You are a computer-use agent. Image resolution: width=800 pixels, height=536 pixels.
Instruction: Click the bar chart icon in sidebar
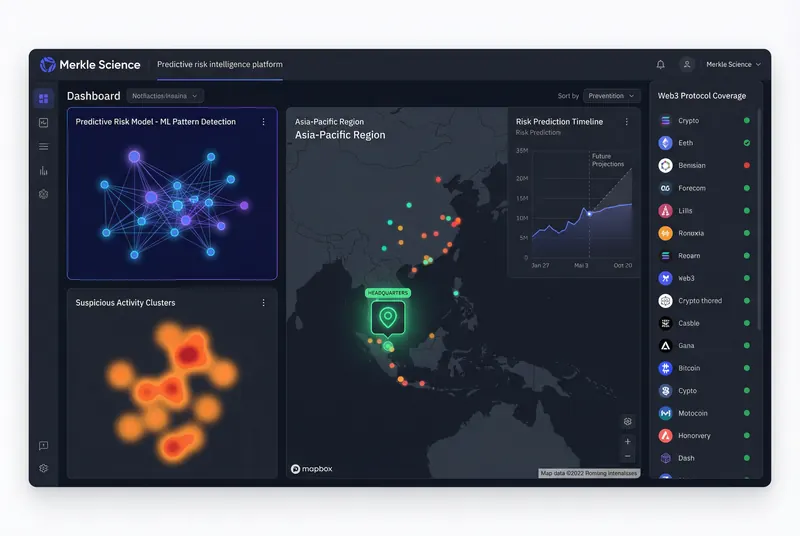(x=43, y=171)
